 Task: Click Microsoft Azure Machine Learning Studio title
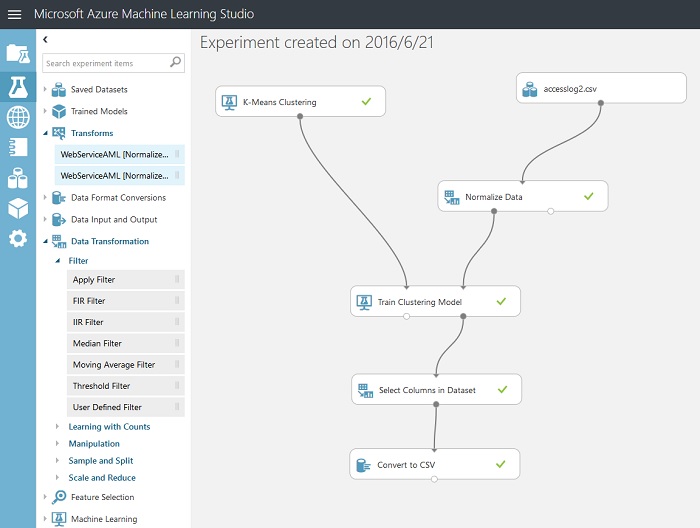(x=144, y=14)
